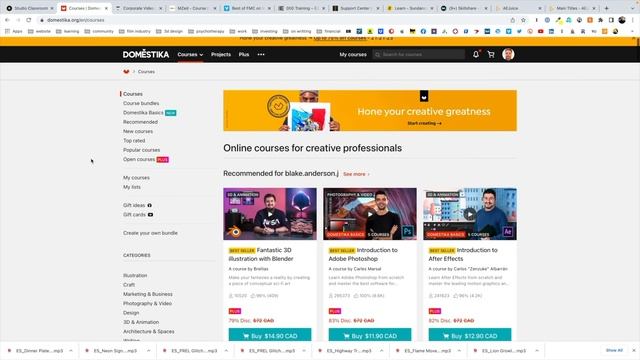
Task: Click Show All downloads button
Action: (x=614, y=350)
